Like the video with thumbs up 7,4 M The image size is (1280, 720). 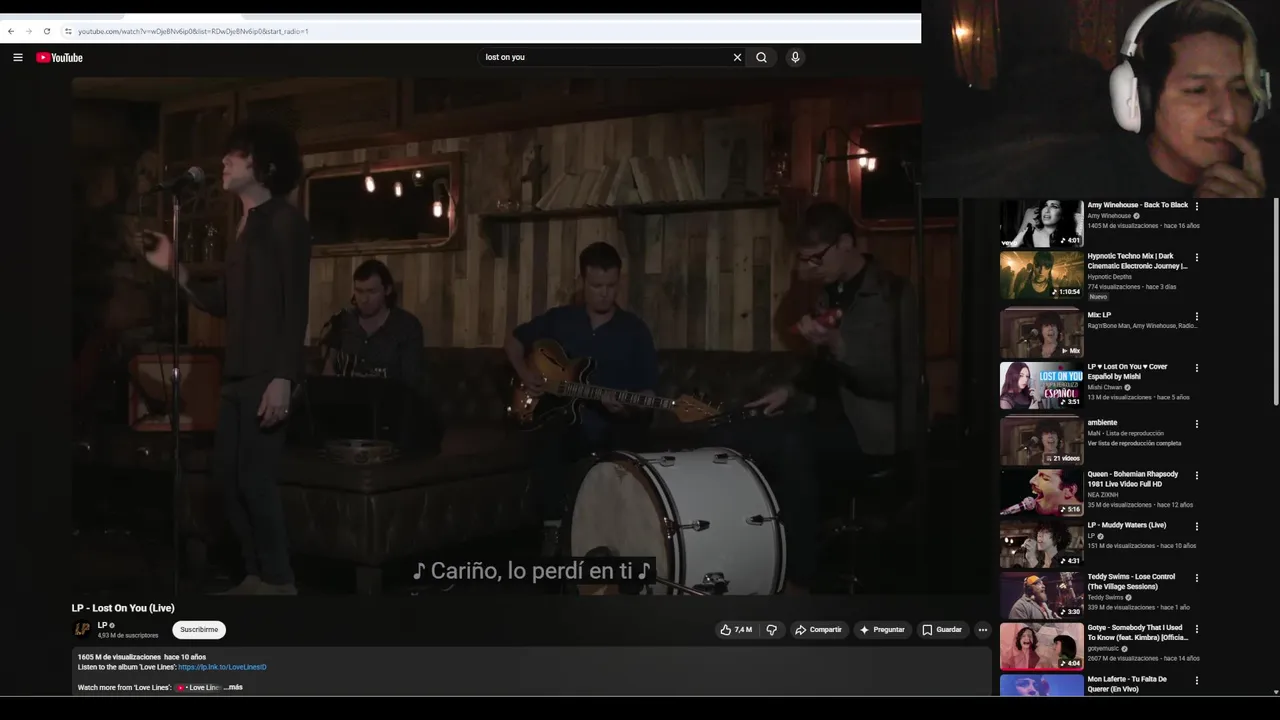coord(736,630)
